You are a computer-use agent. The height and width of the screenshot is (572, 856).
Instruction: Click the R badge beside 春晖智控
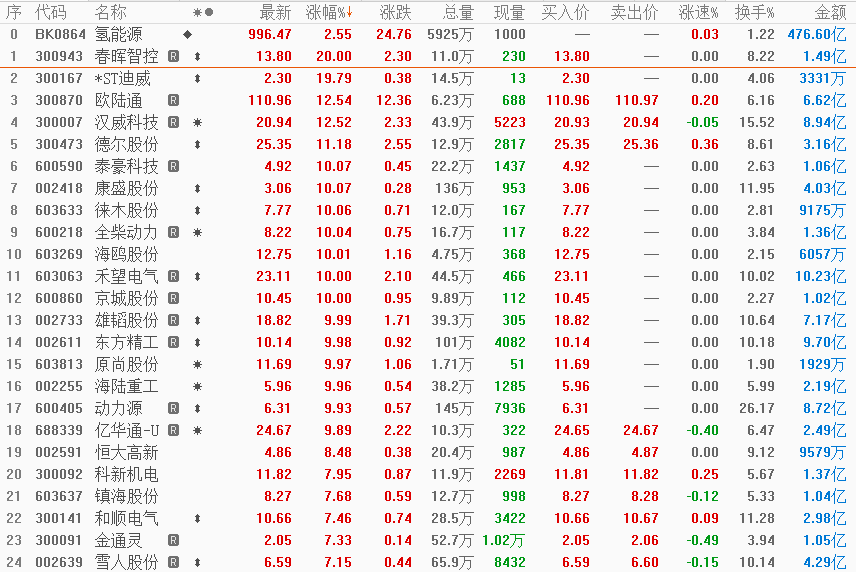[x=174, y=56]
